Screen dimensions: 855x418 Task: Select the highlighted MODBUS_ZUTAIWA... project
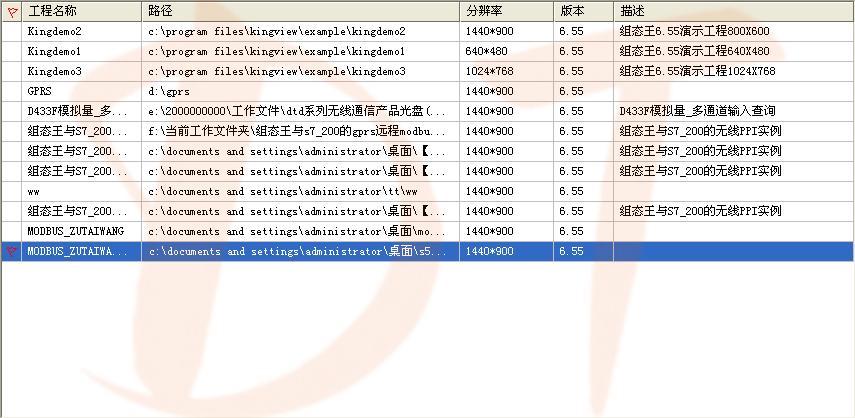pyautogui.click(x=77, y=251)
